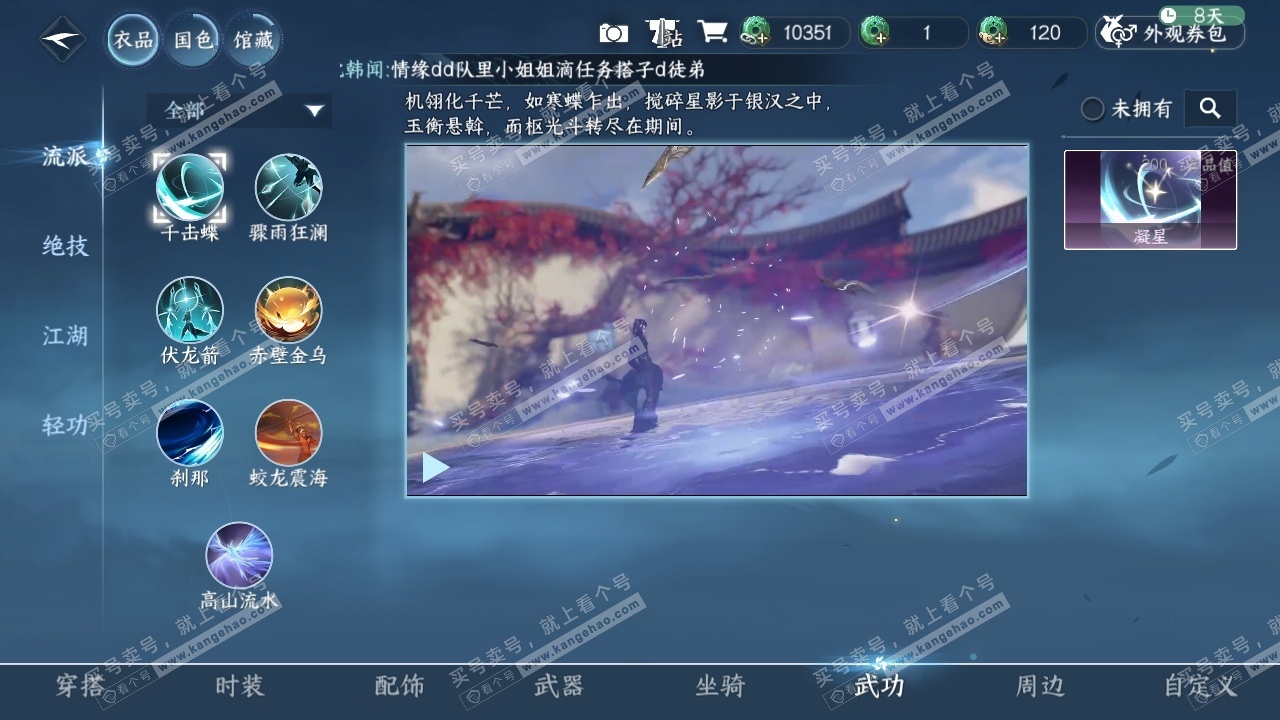Open the 衣品 tab
The image size is (1280, 720).
(x=133, y=40)
